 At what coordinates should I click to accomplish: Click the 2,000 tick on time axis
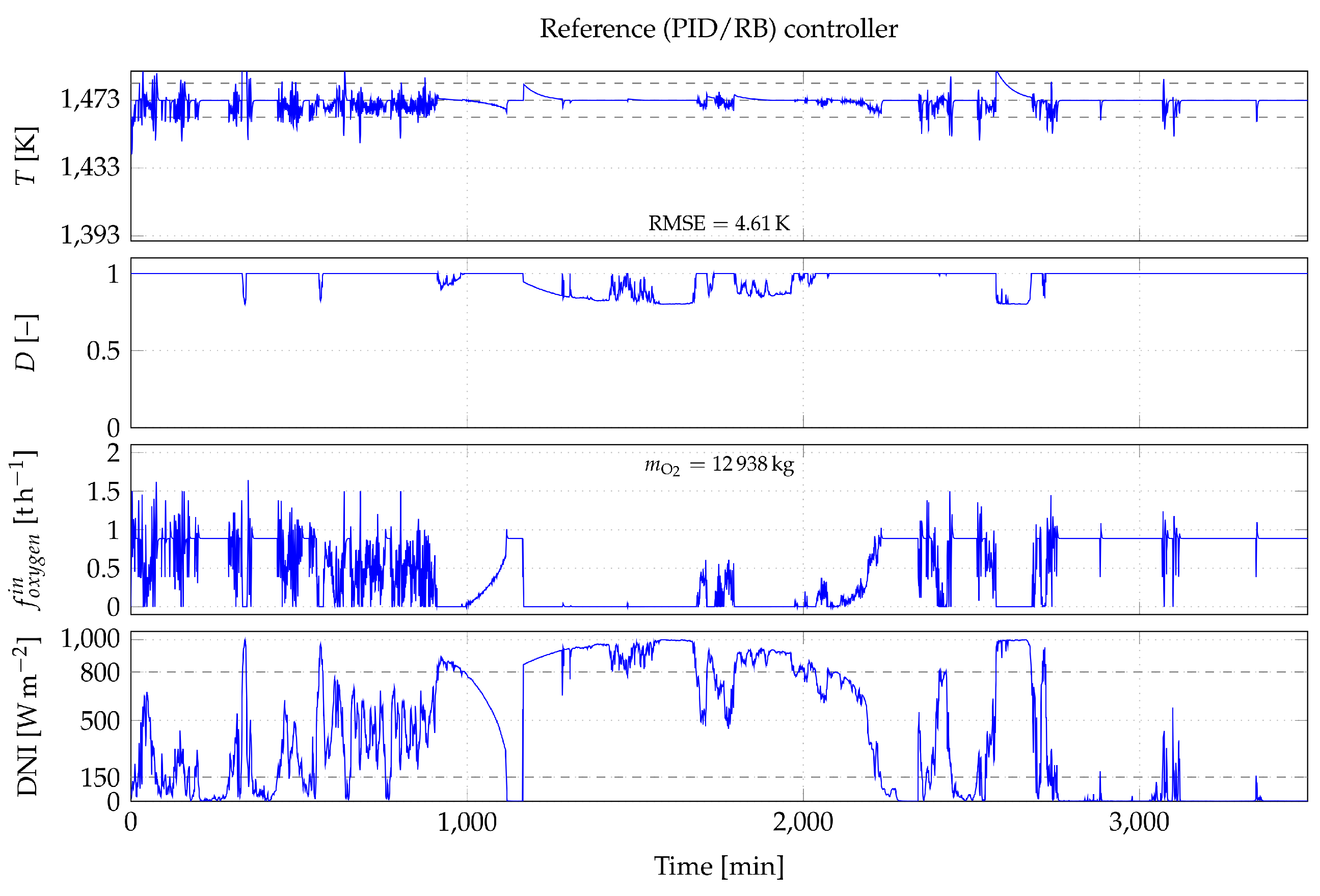(x=802, y=822)
